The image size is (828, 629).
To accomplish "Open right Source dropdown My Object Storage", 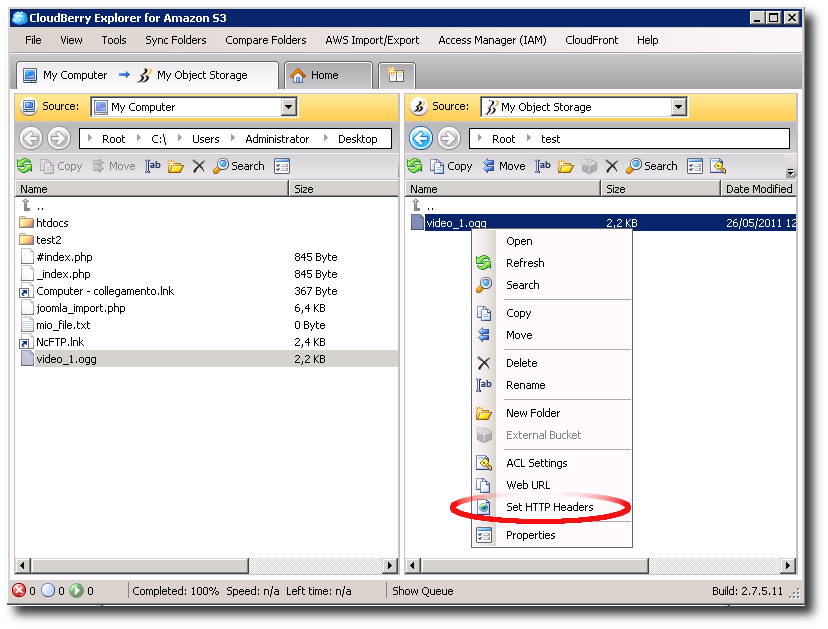I will click(x=584, y=107).
